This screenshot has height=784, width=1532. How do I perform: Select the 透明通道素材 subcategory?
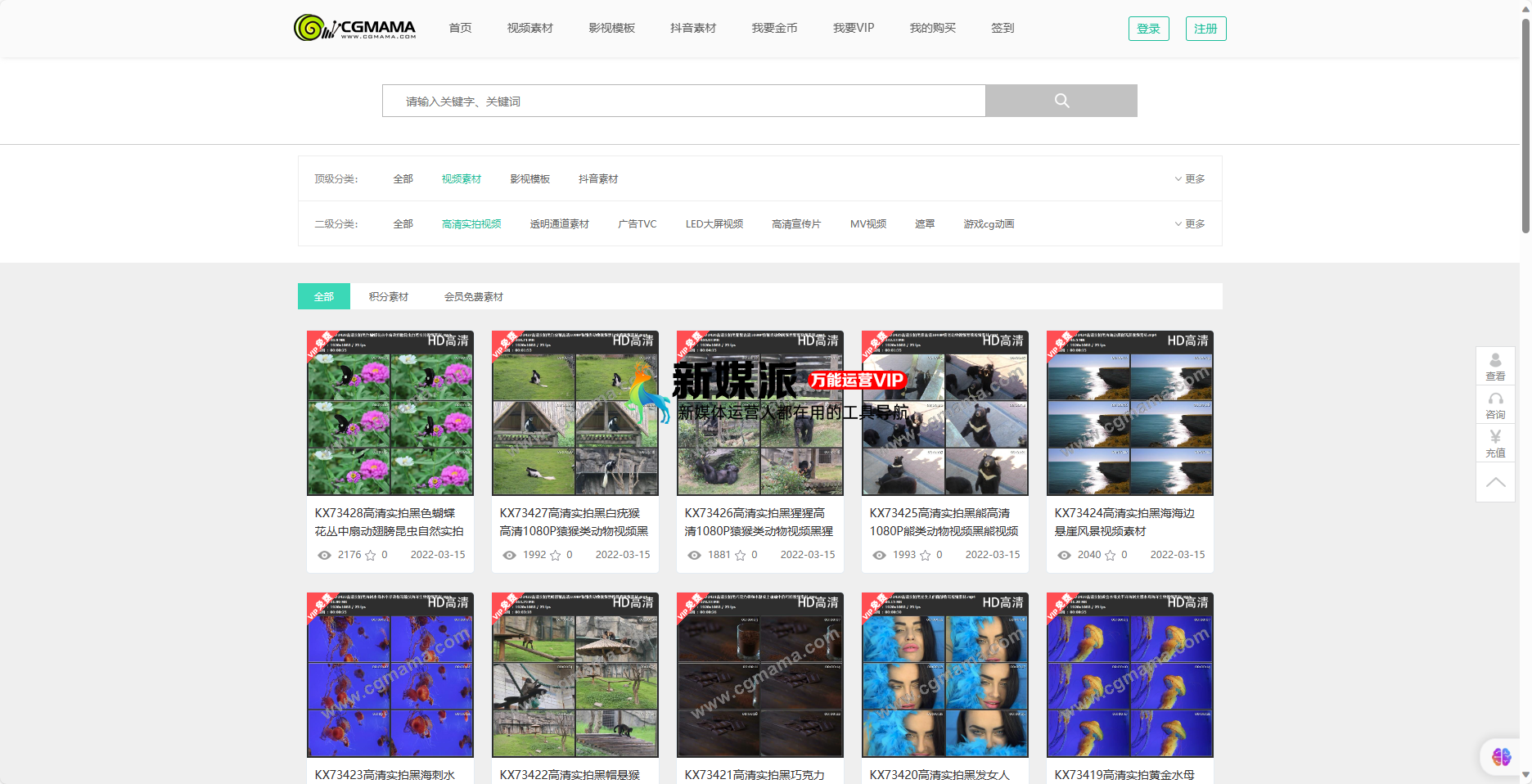coord(560,223)
